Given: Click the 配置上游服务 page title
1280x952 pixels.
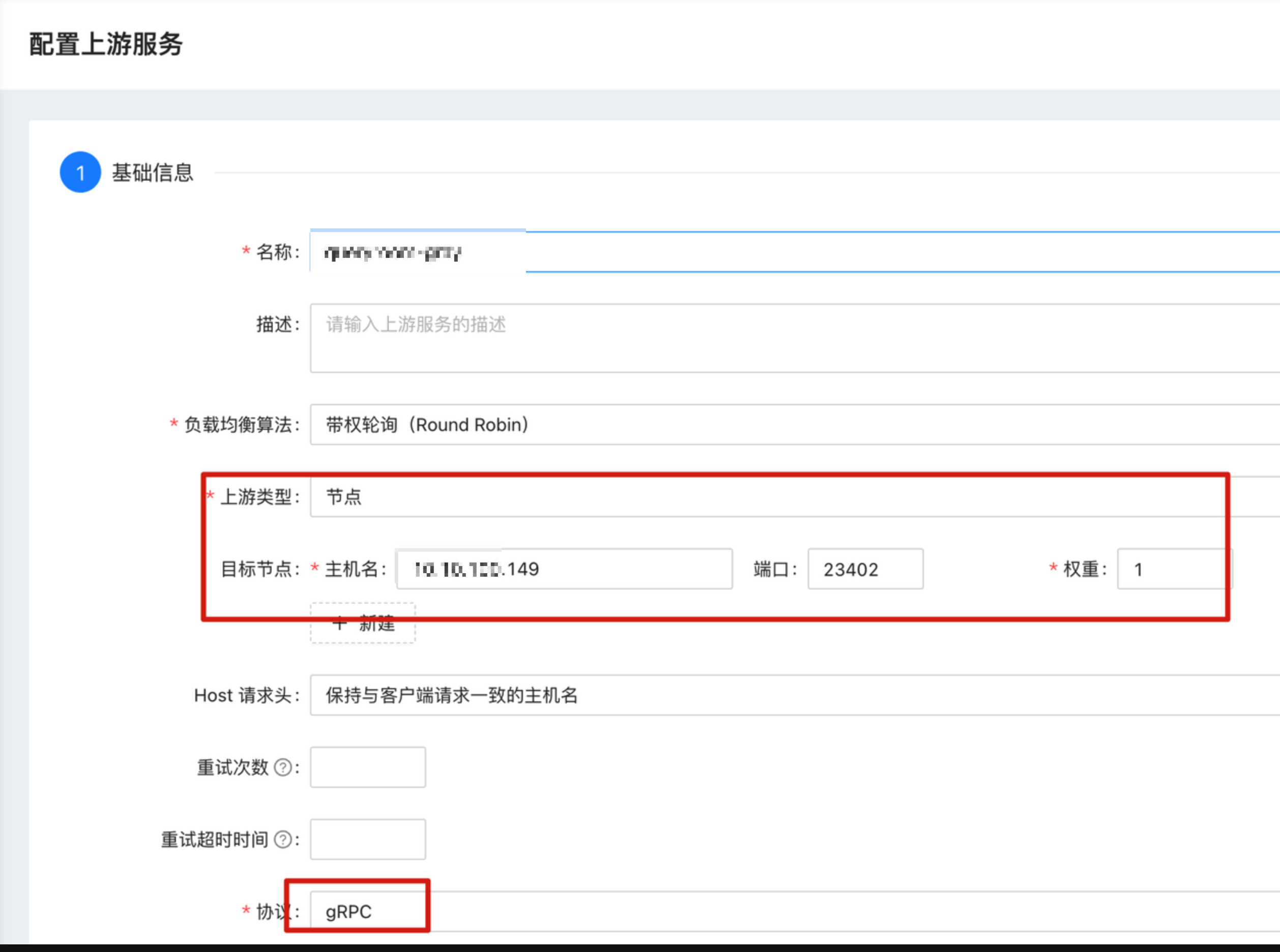Looking at the screenshot, I should coord(106,44).
